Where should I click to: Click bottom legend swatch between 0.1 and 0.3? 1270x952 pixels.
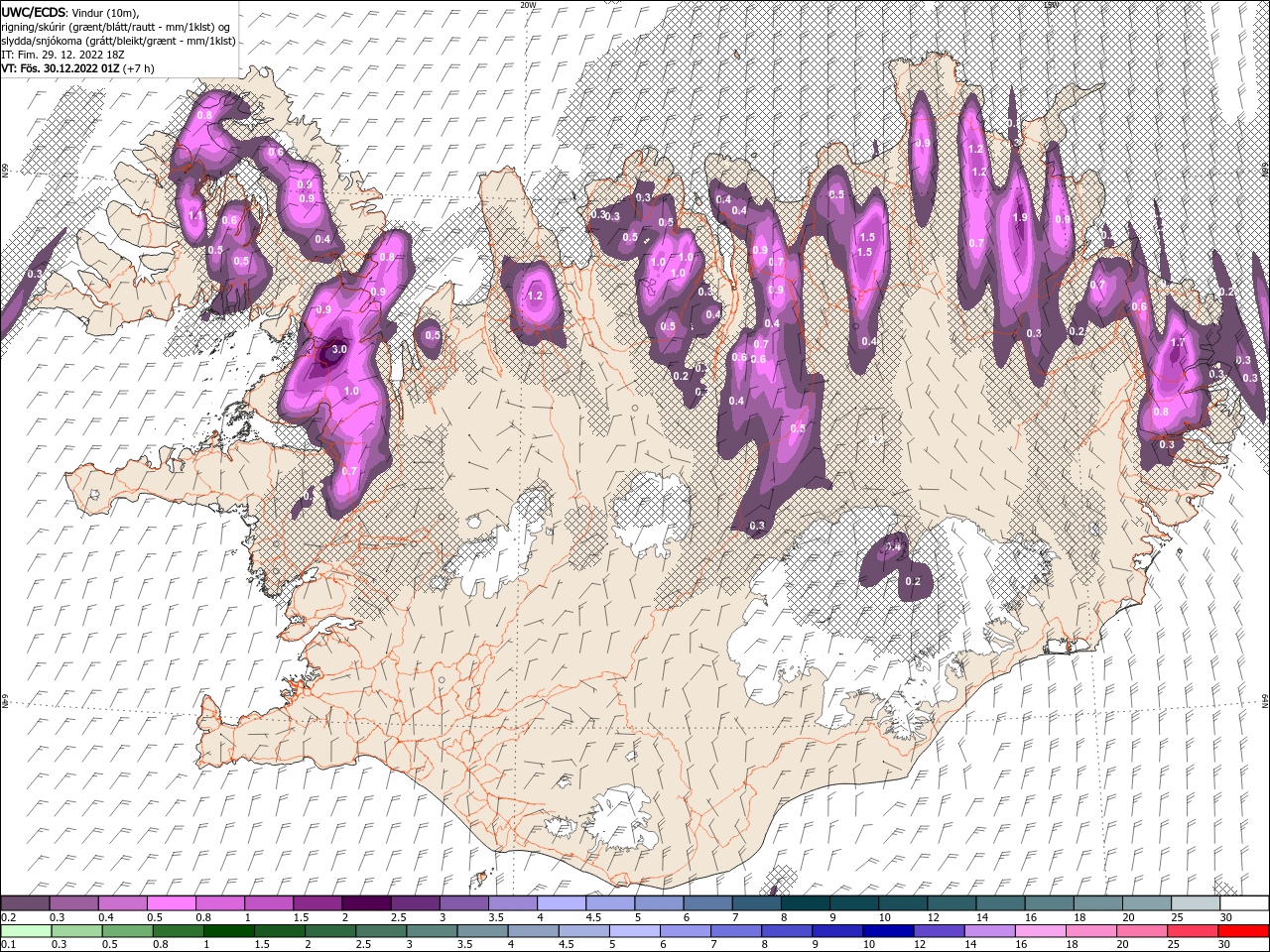pyautogui.click(x=26, y=931)
